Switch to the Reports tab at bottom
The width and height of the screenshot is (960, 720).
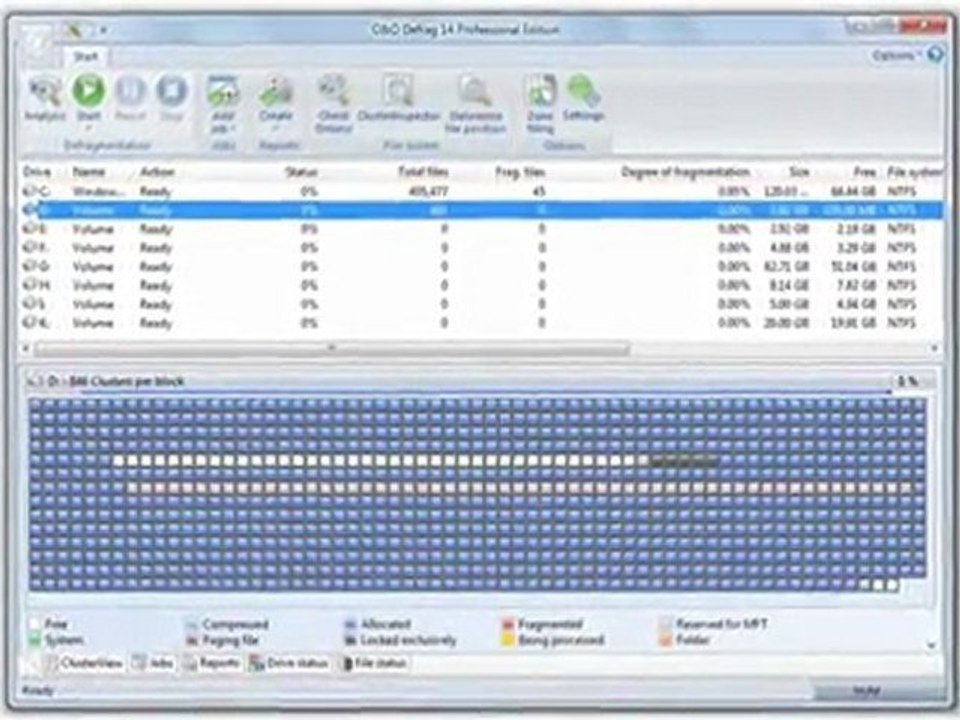click(211, 663)
